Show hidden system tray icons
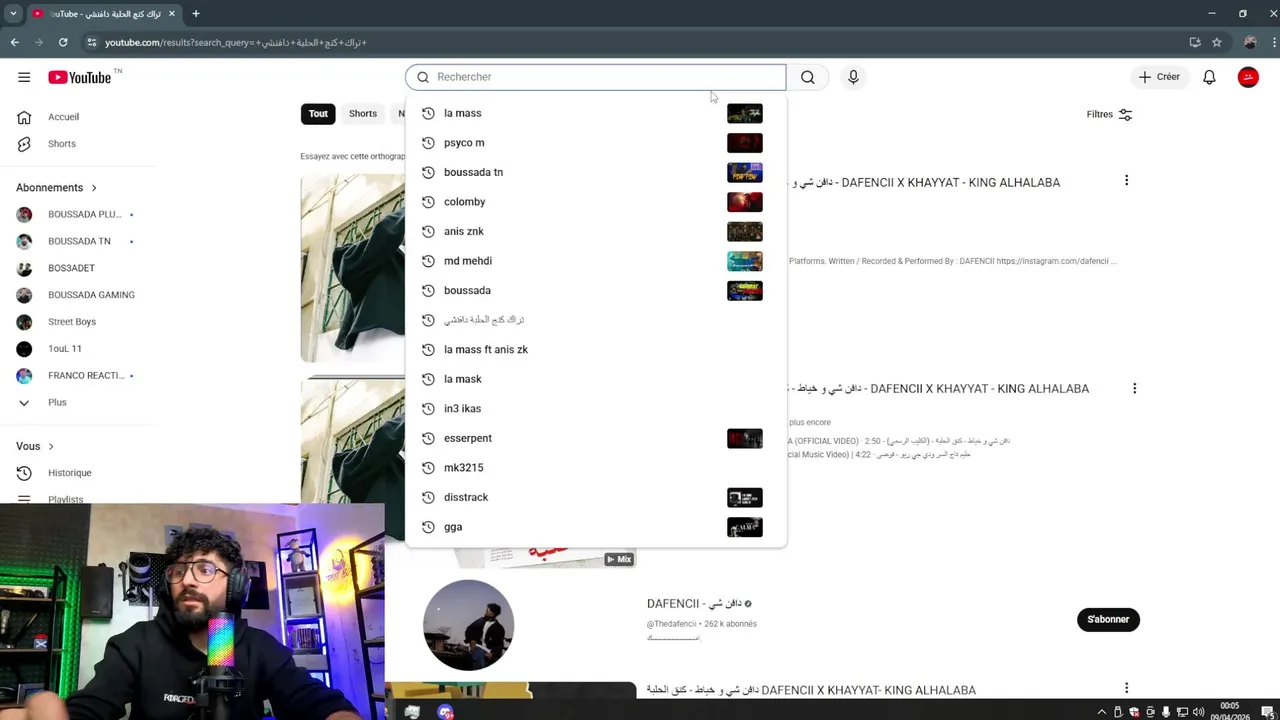This screenshot has height=720, width=1280. pos(1103,712)
